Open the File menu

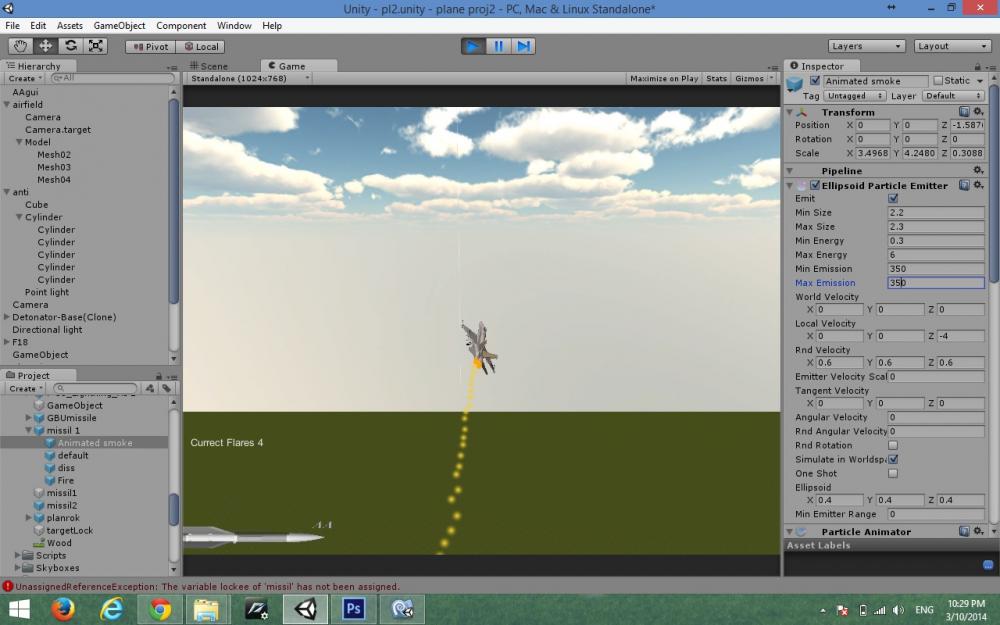click(x=12, y=26)
